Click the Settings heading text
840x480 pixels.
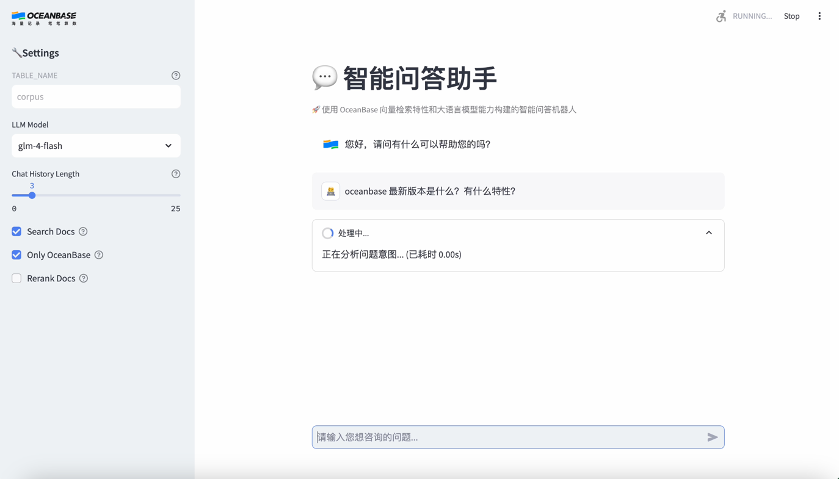pos(41,53)
